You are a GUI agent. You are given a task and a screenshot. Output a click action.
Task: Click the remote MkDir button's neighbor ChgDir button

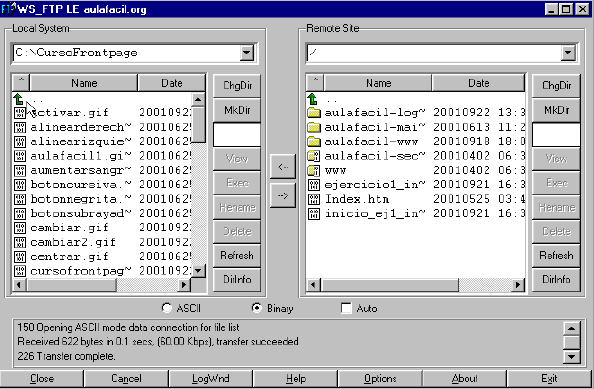556,86
